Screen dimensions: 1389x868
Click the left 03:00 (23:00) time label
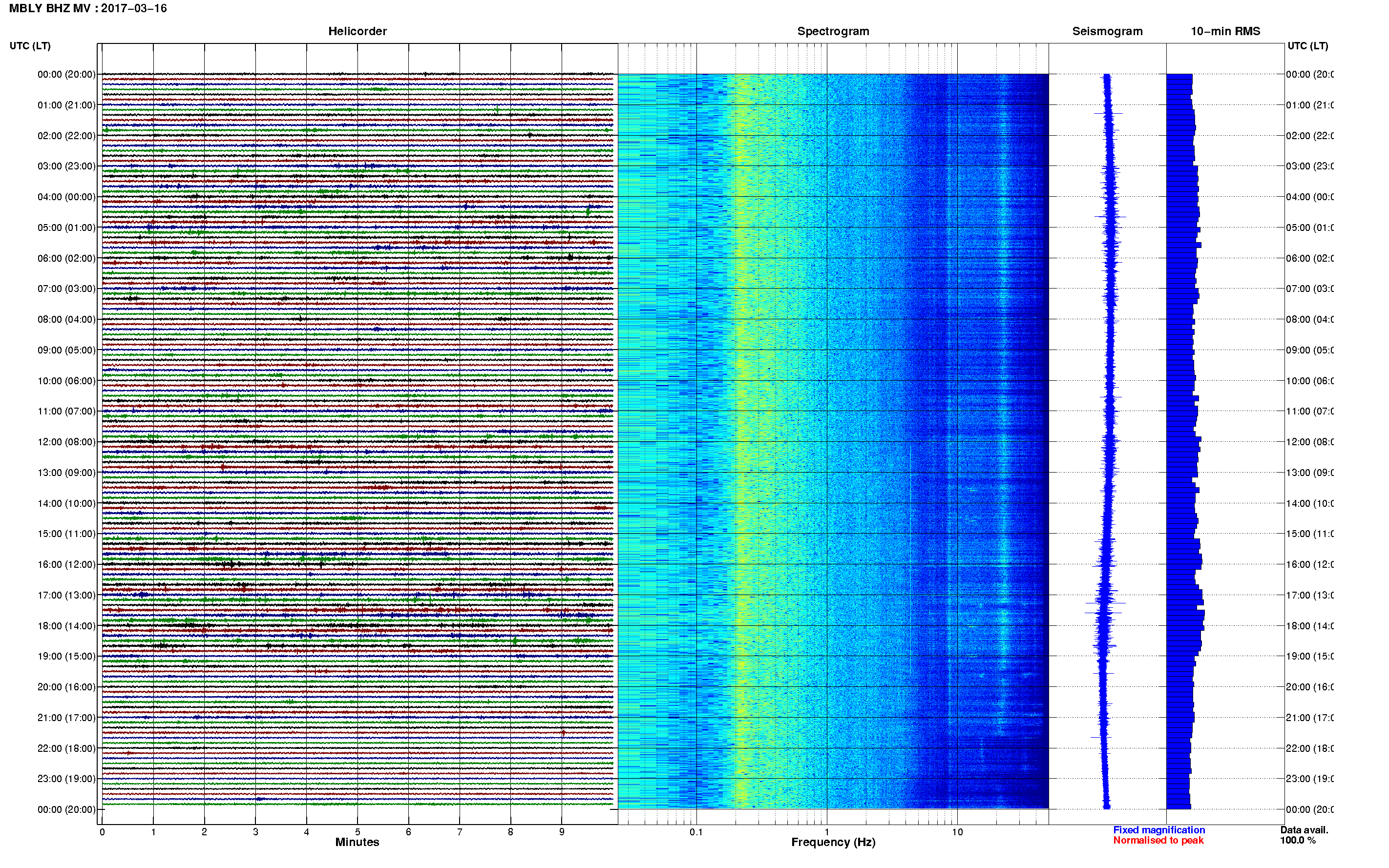click(x=66, y=166)
